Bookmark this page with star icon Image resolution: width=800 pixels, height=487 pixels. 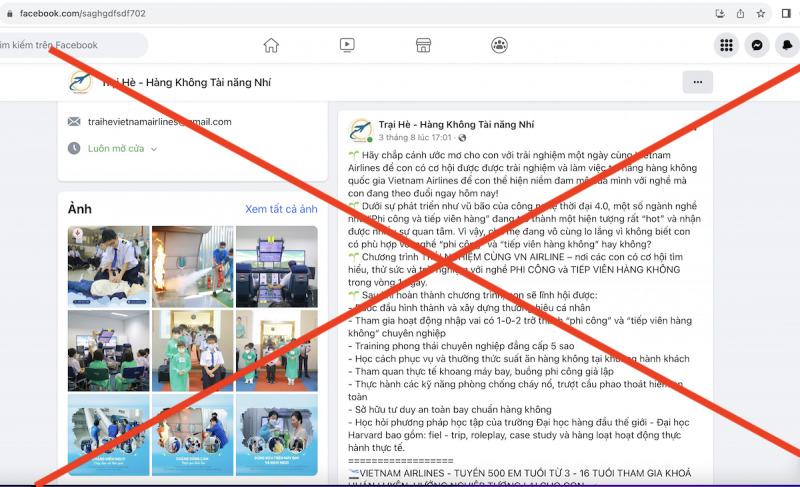click(x=761, y=13)
